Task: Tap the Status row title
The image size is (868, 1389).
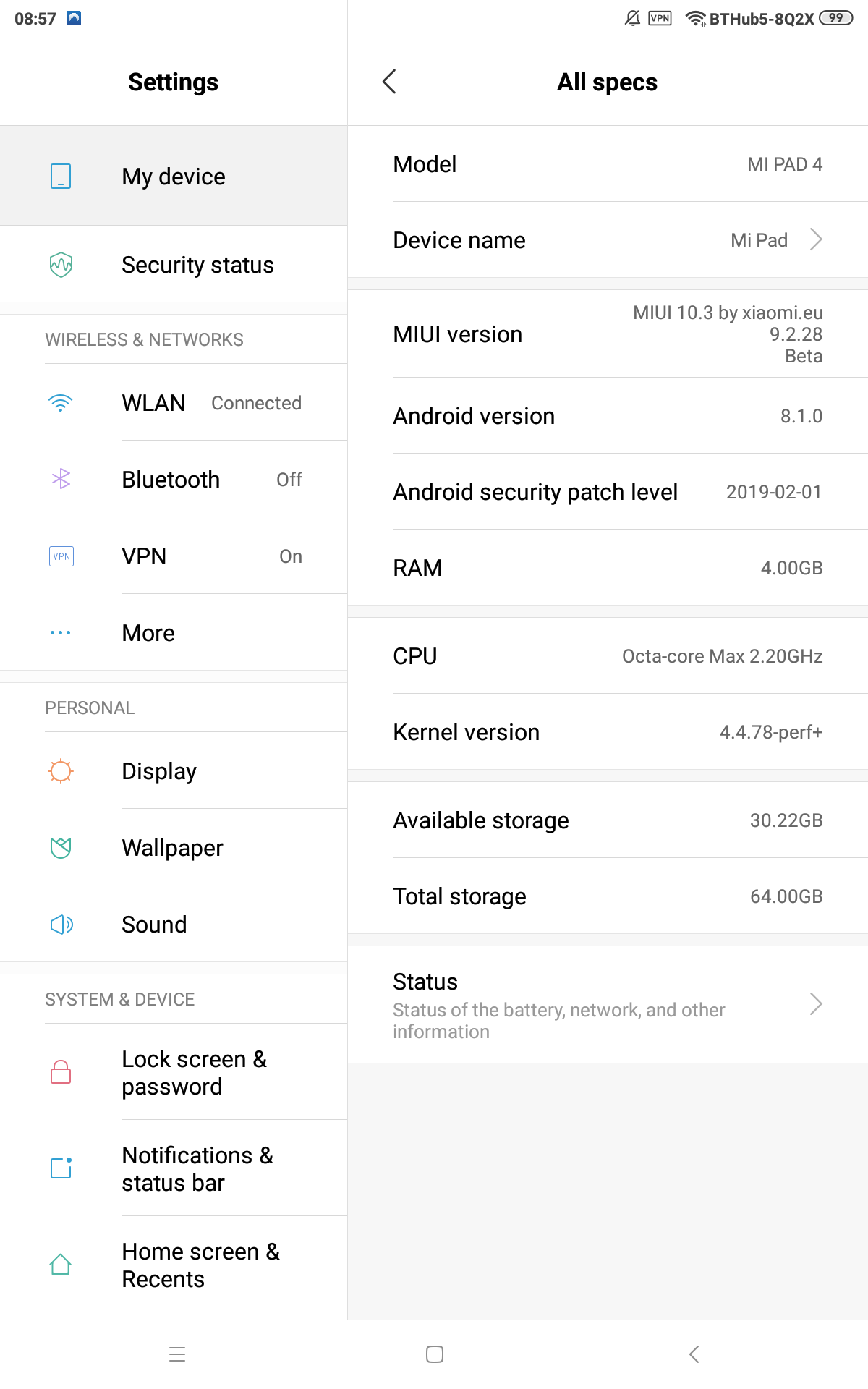Action: click(x=425, y=982)
